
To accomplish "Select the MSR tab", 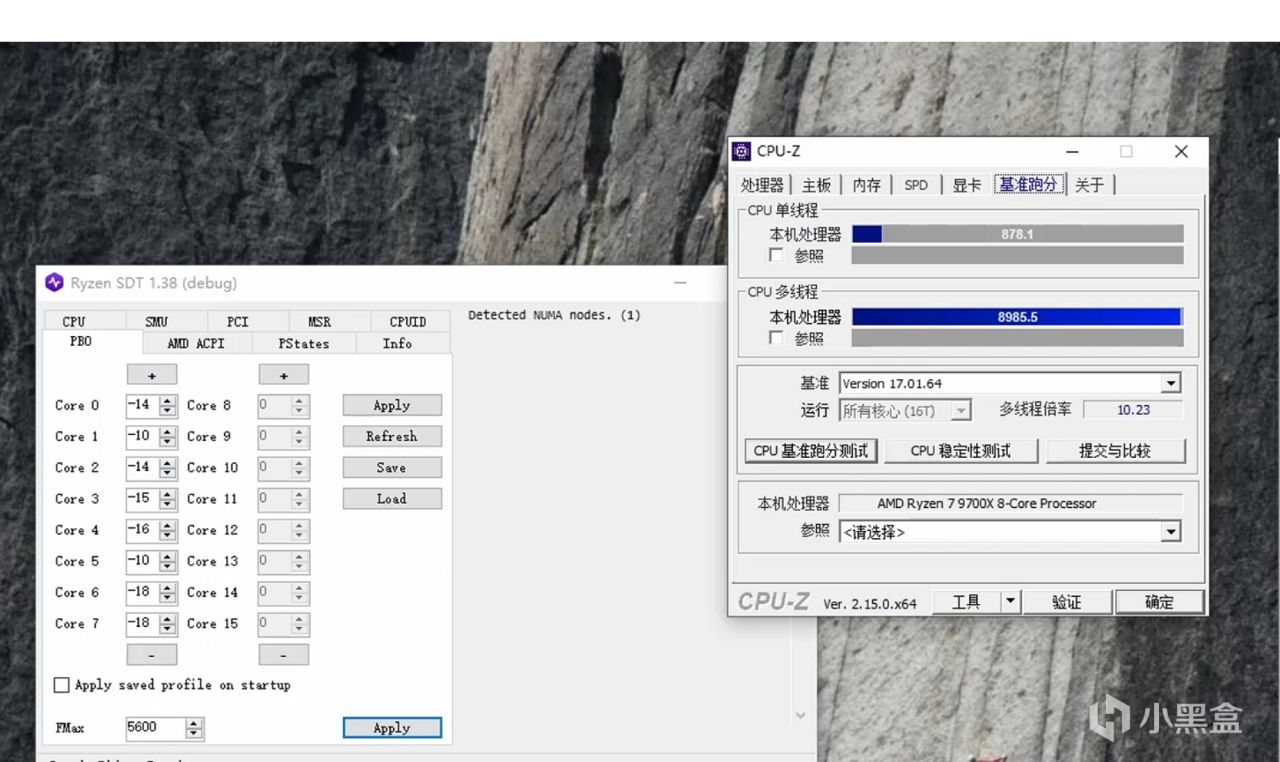I will (x=319, y=321).
